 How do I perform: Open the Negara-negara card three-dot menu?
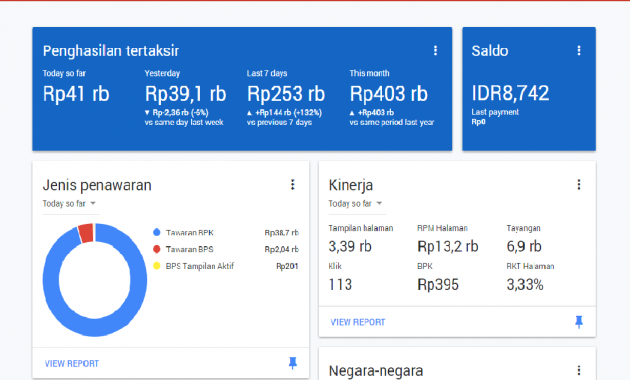click(x=579, y=370)
